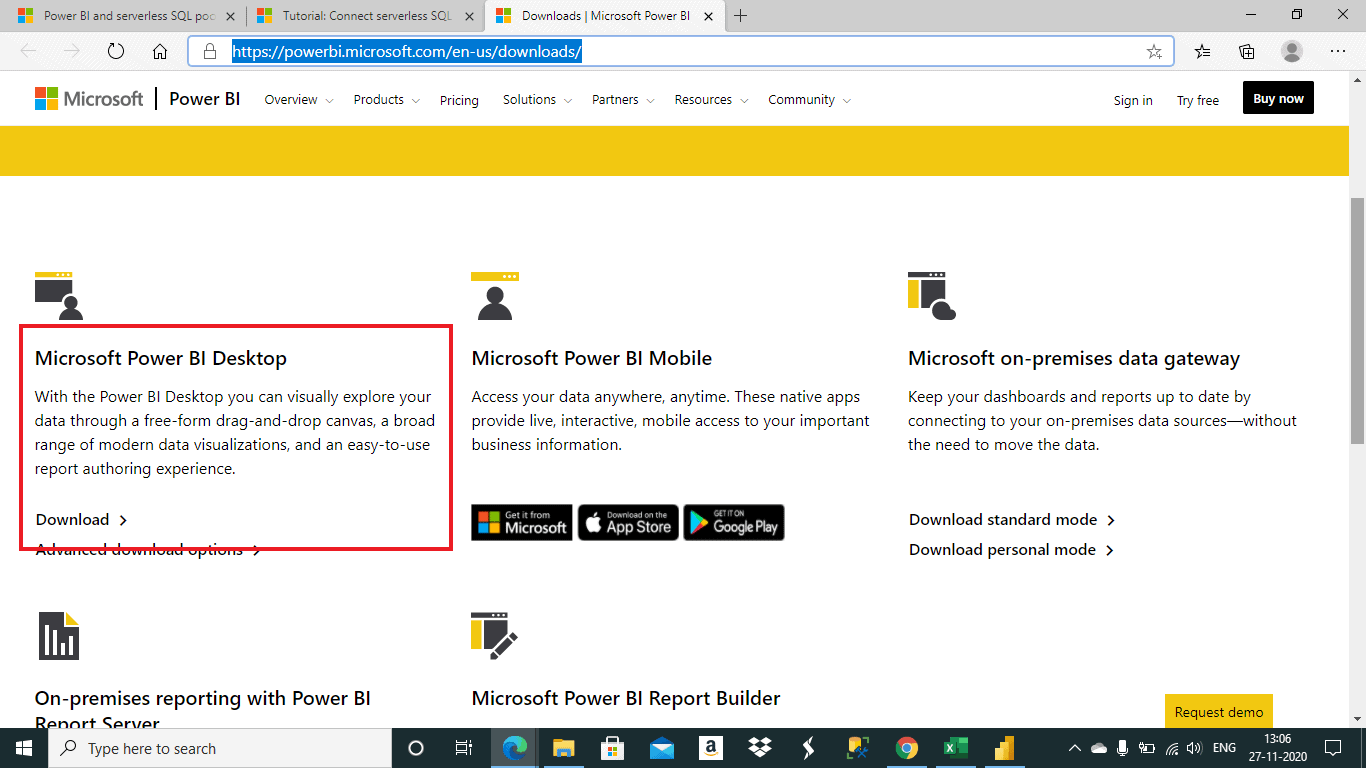Viewport: 1366px width, 768px height.
Task: Switch to the Tutorial: Connect serverless SQL tab
Action: click(x=365, y=16)
